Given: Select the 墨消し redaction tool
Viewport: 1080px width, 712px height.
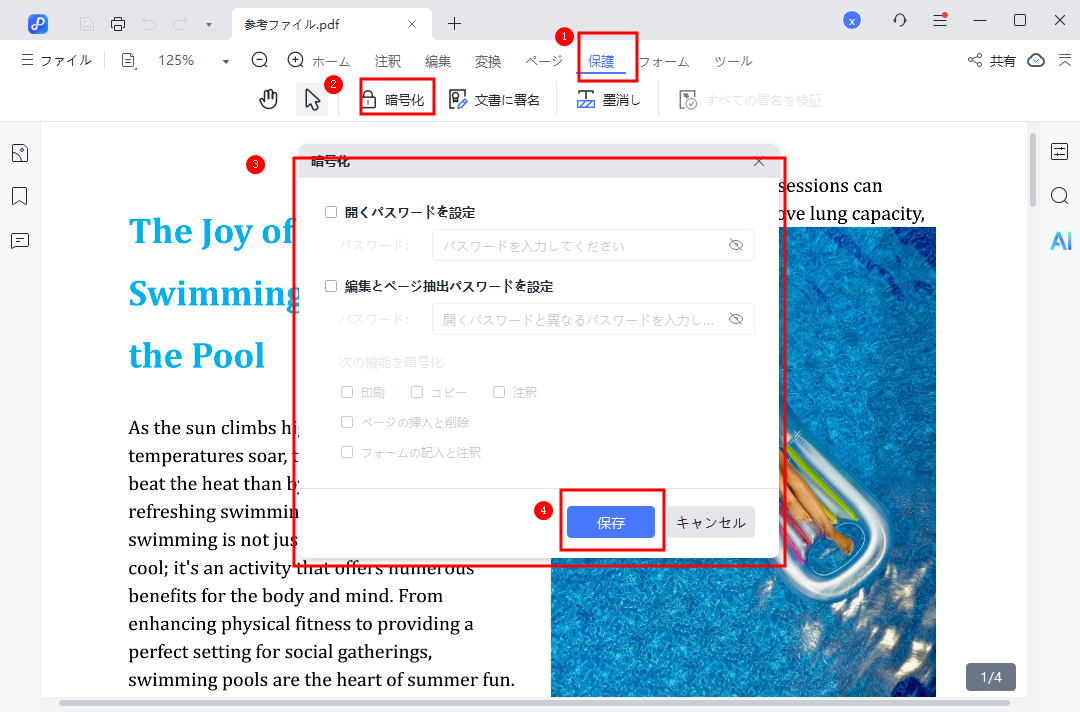Looking at the screenshot, I should coord(608,98).
